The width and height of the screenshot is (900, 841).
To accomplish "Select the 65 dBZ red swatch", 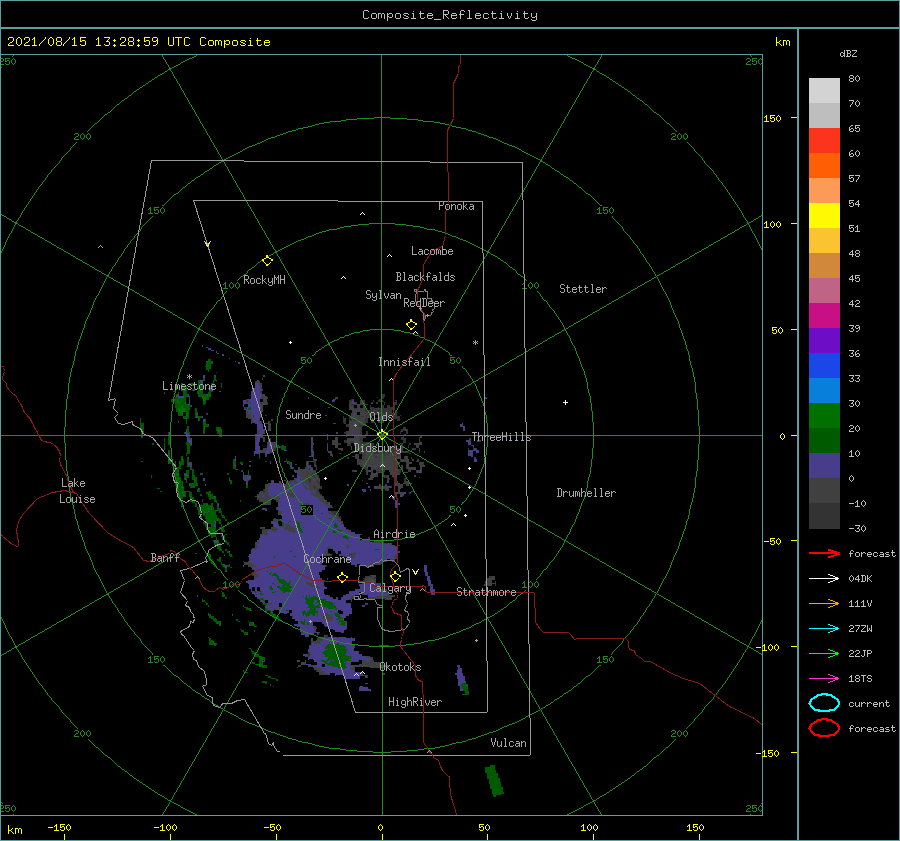I will [x=824, y=141].
